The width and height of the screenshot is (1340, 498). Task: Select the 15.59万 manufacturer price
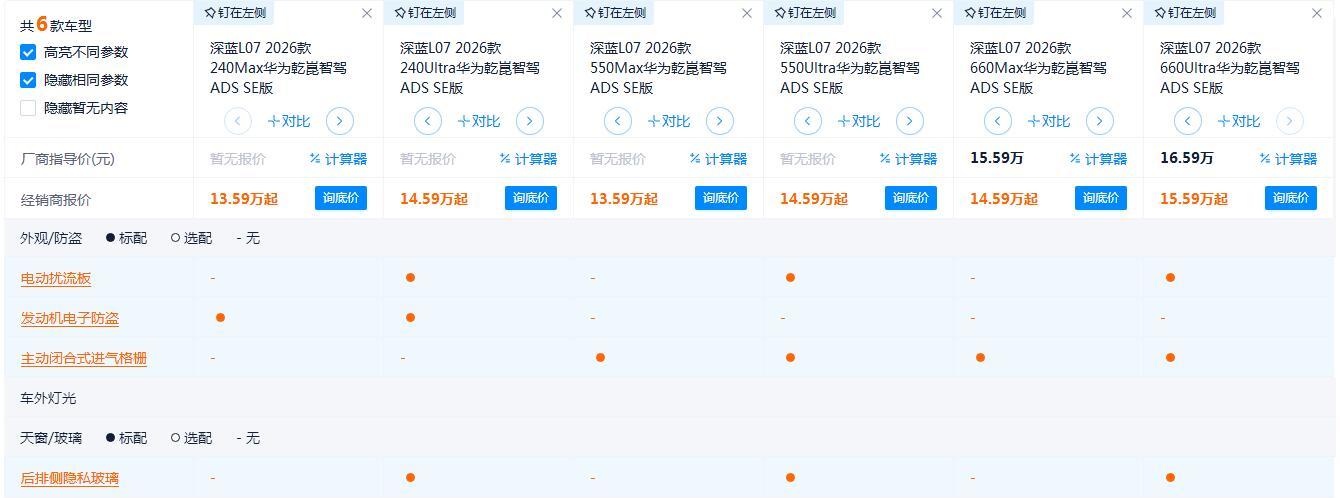996,158
